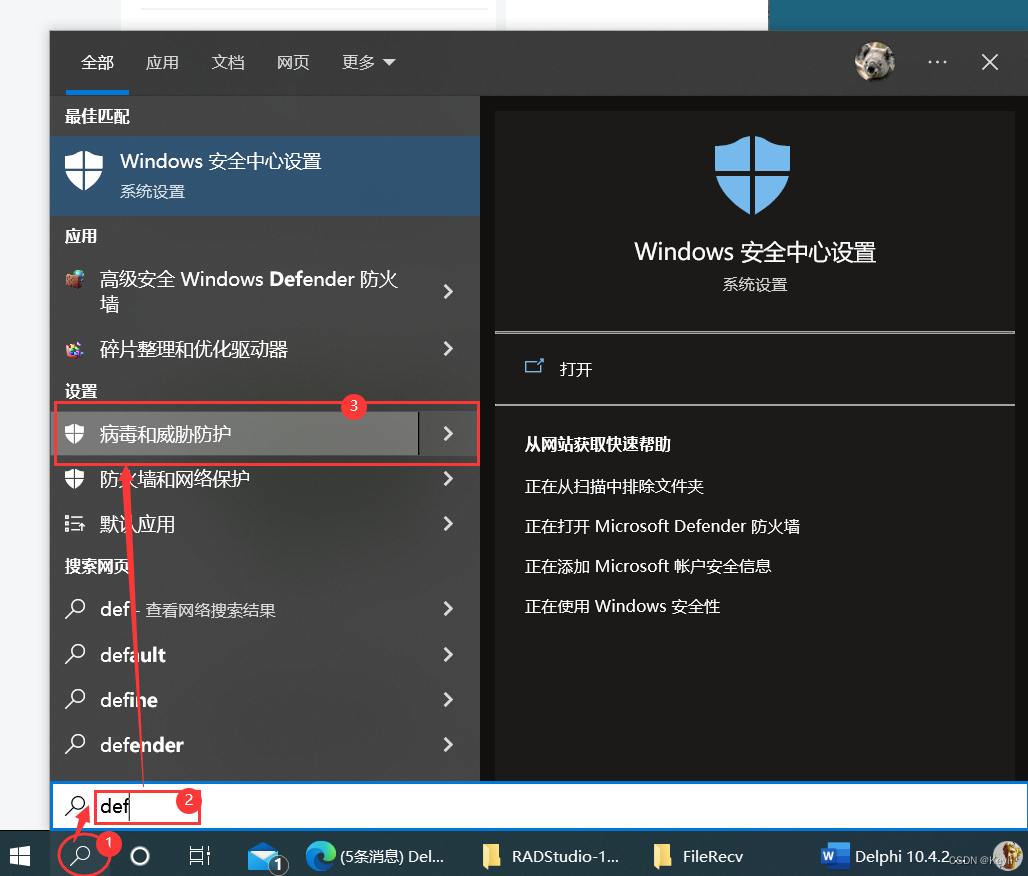This screenshot has height=876, width=1028.
Task: Expand the define suggestion arrow
Action: click(x=448, y=700)
